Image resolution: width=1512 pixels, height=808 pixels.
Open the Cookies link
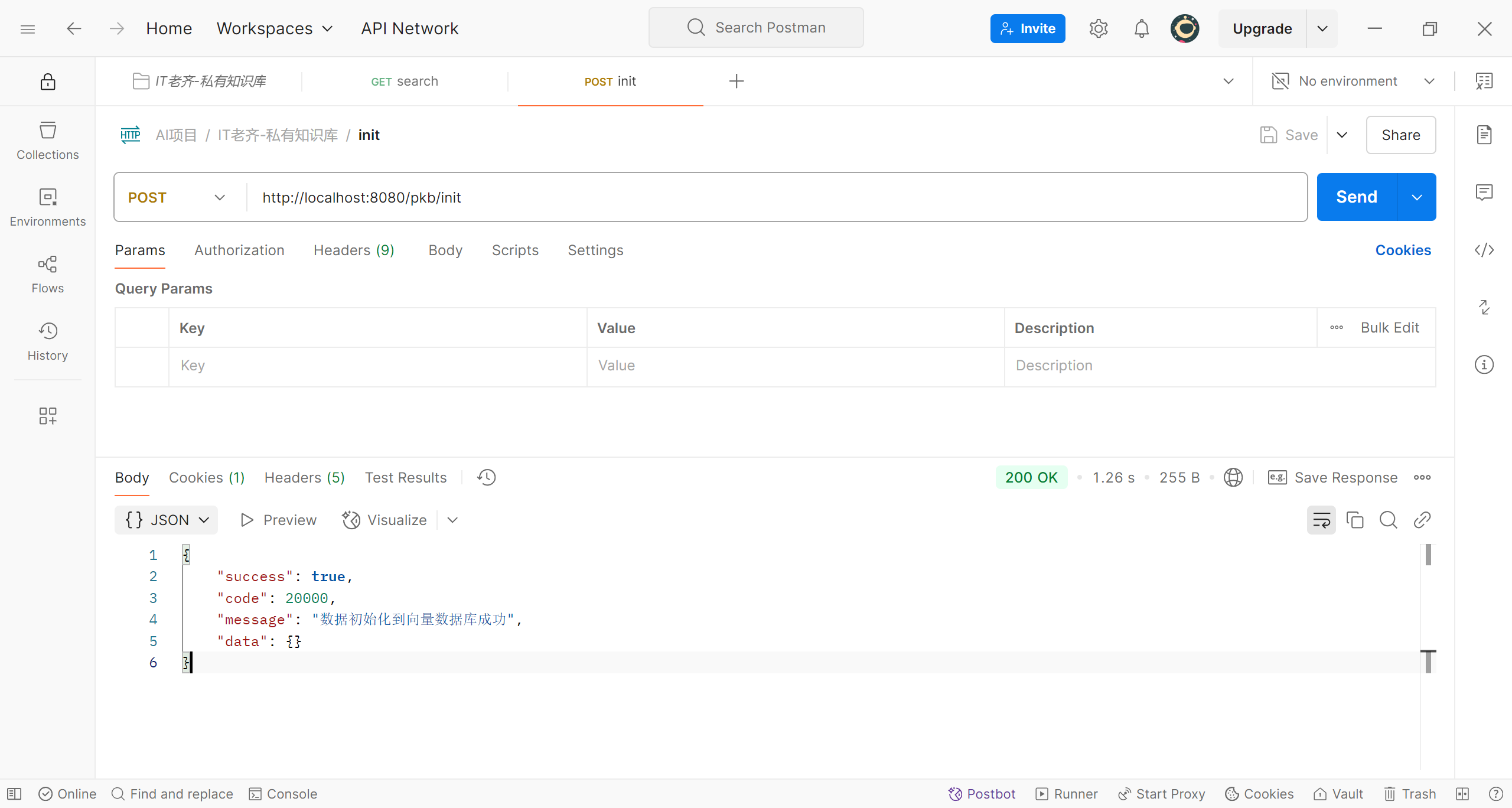tap(1403, 250)
